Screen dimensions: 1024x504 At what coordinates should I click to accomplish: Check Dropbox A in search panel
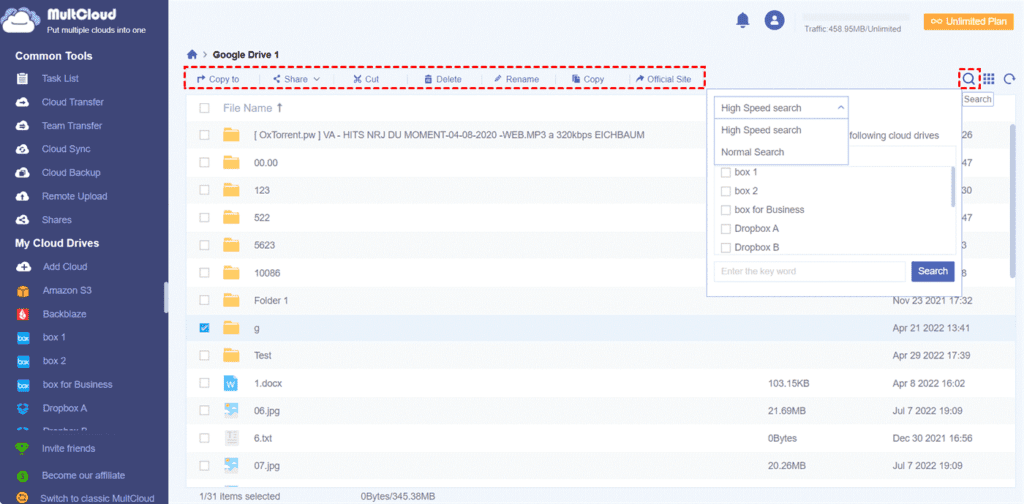pos(725,228)
